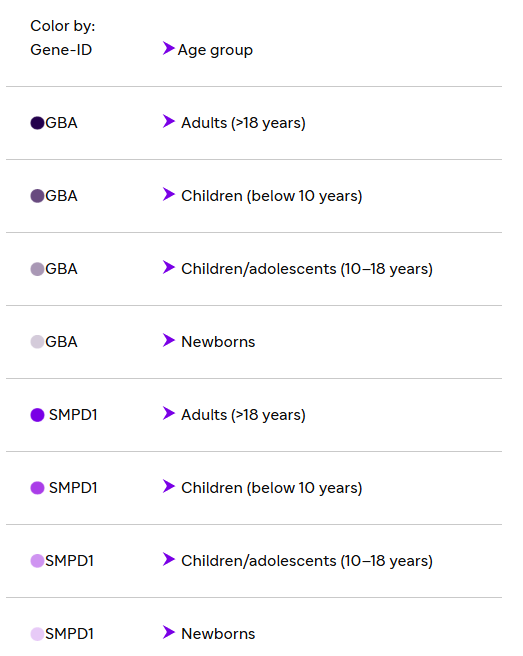This screenshot has width=523, height=656.
Task: Click the SMPD1 Children/adolescents color dot
Action: (37, 561)
